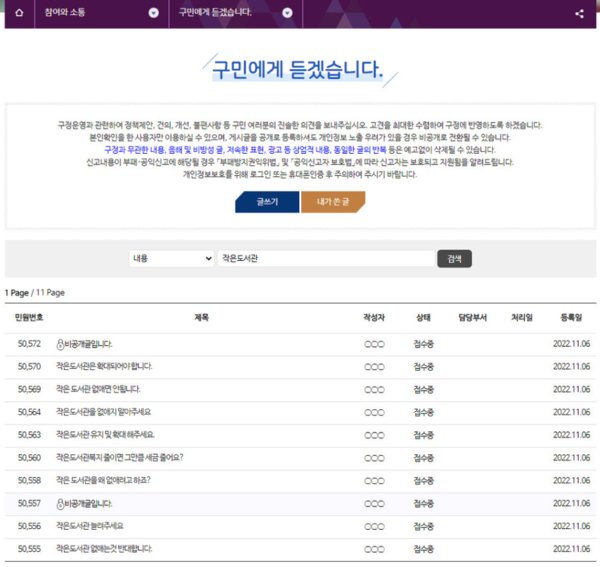Open post 작은도서관은 확대되어야 합니다.
600x567 pixels.
coord(104,367)
